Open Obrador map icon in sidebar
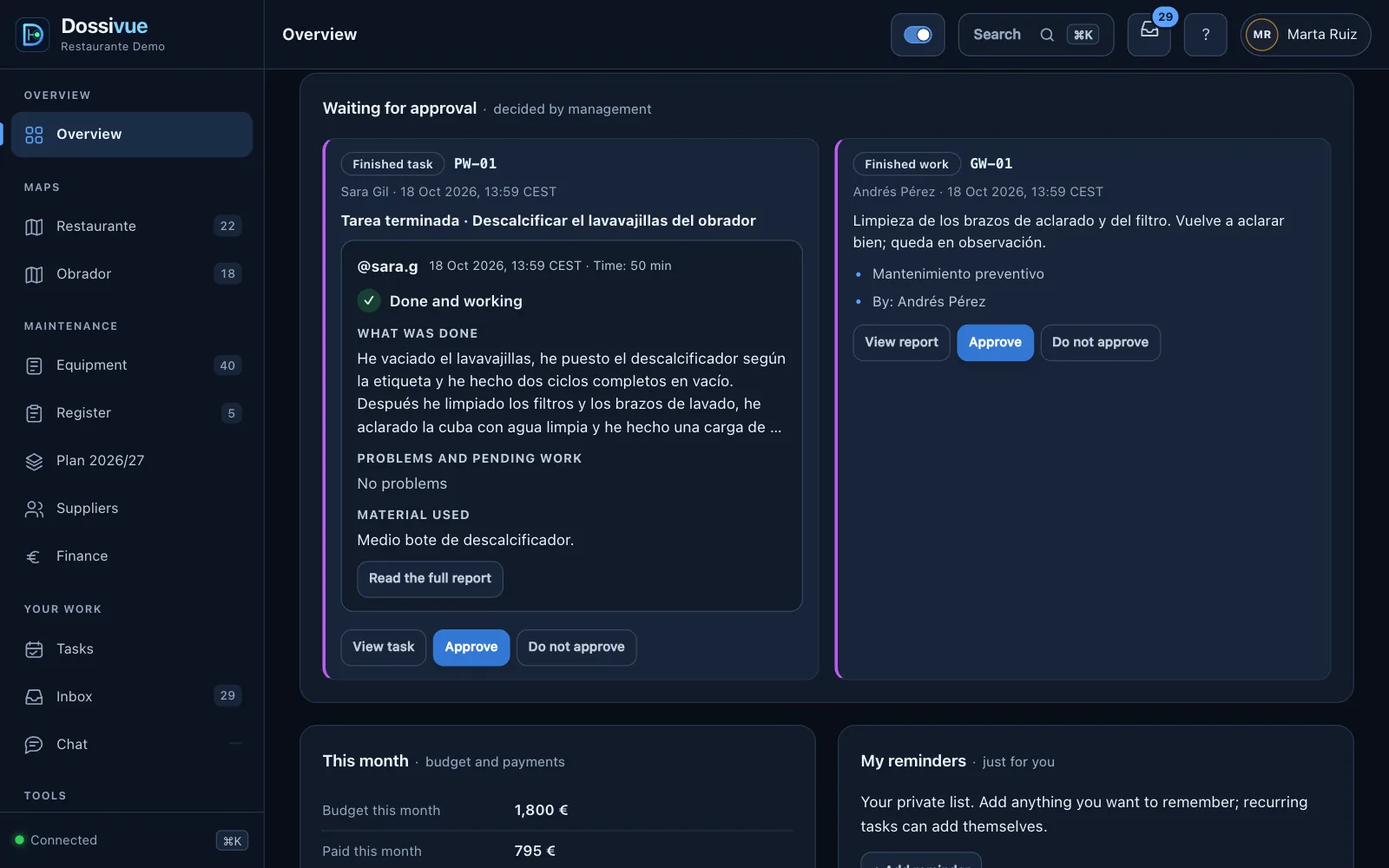The image size is (1389, 868). (34, 274)
